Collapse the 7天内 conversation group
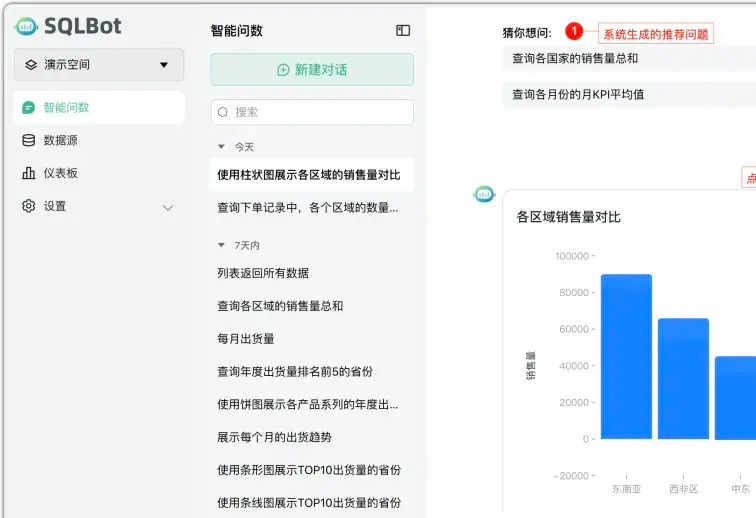 pyautogui.click(x=221, y=245)
